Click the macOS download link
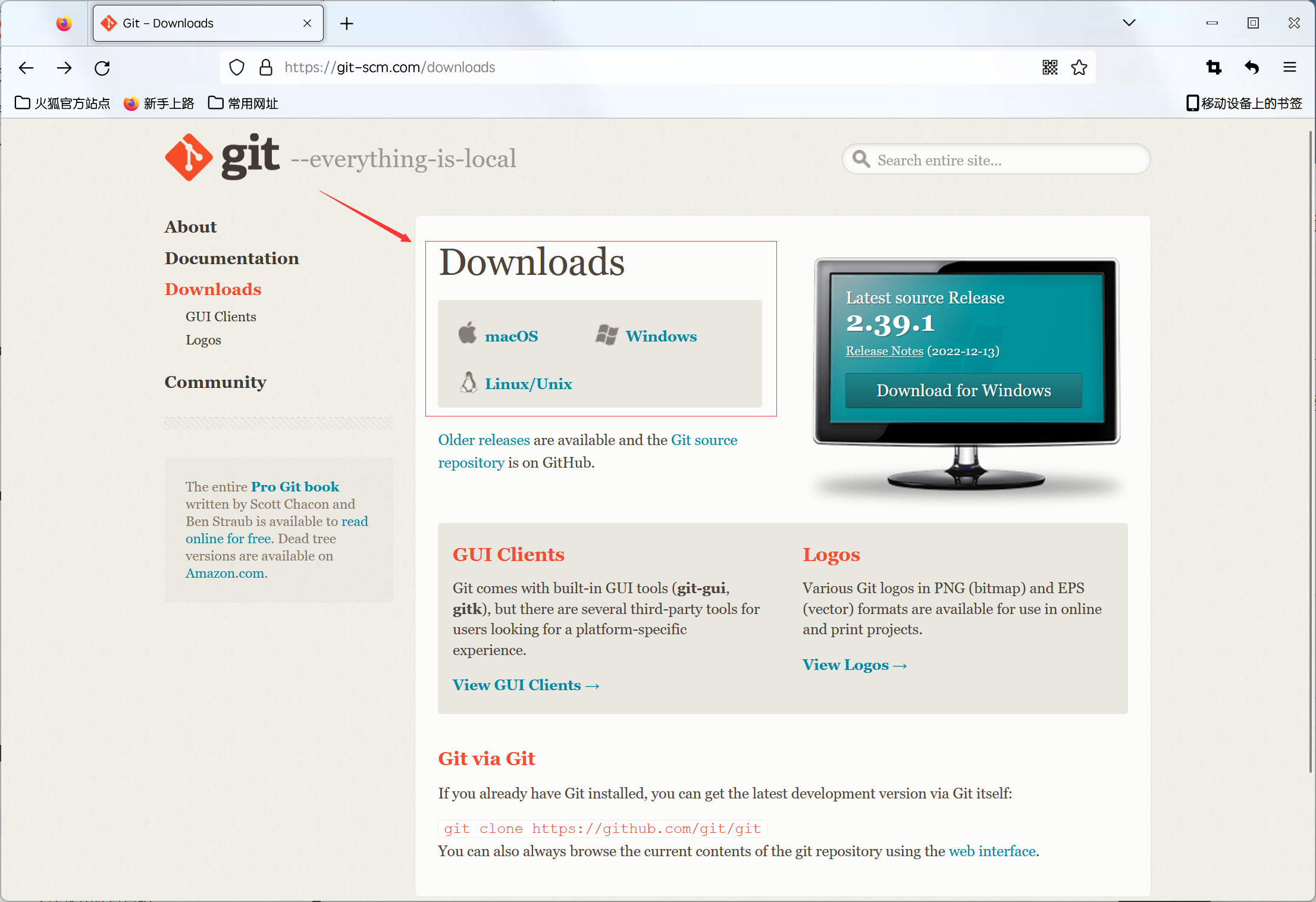 [x=511, y=336]
